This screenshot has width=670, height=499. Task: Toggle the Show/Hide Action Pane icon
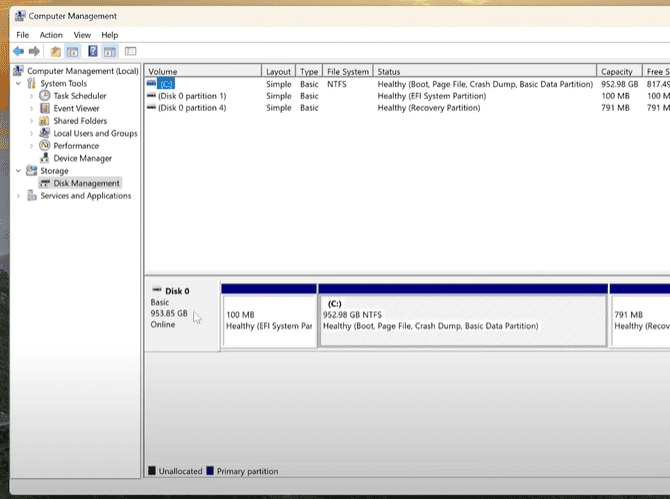click(x=110, y=51)
